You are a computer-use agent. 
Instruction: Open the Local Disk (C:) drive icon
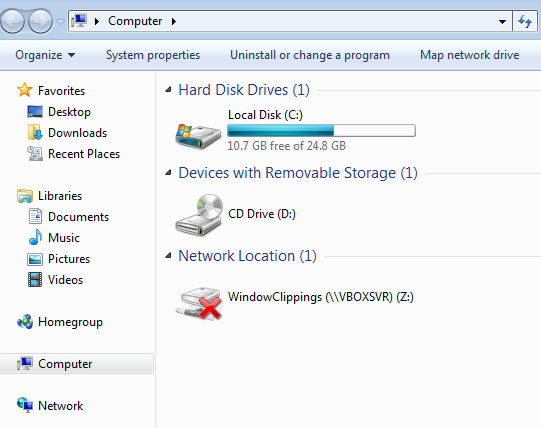click(198, 136)
